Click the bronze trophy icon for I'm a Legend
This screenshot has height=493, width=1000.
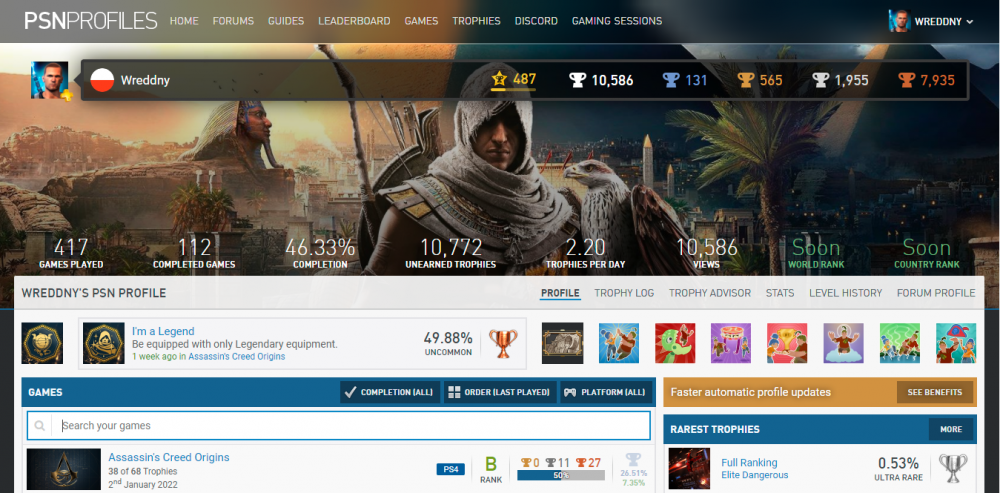[x=503, y=343]
